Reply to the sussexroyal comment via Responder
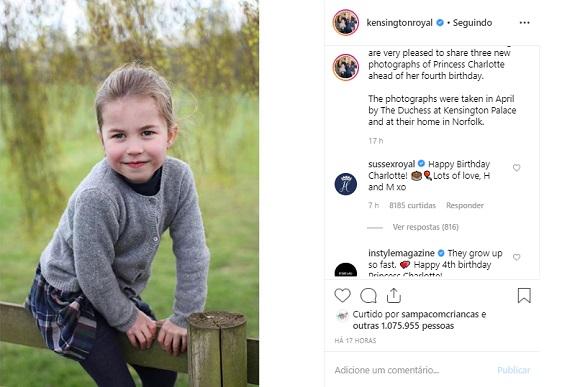 coord(465,205)
